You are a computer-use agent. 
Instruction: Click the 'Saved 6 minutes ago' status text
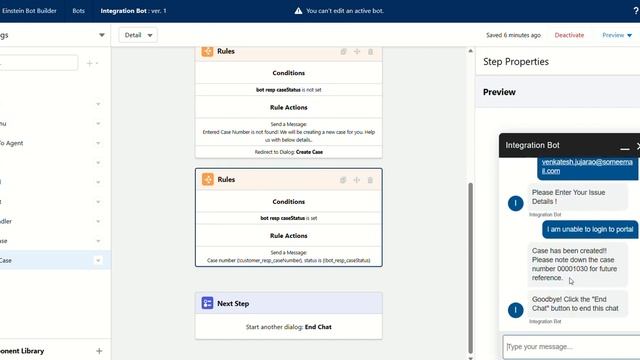point(513,35)
